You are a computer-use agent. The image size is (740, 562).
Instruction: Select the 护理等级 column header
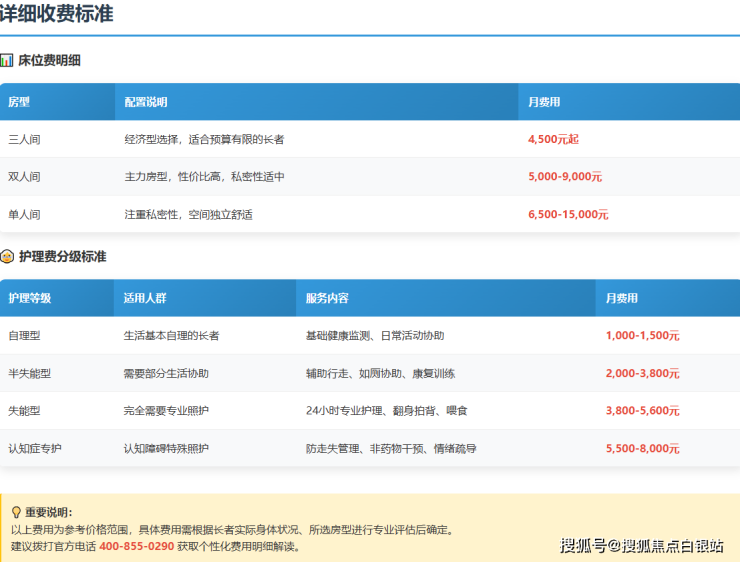pyautogui.click(x=29, y=298)
